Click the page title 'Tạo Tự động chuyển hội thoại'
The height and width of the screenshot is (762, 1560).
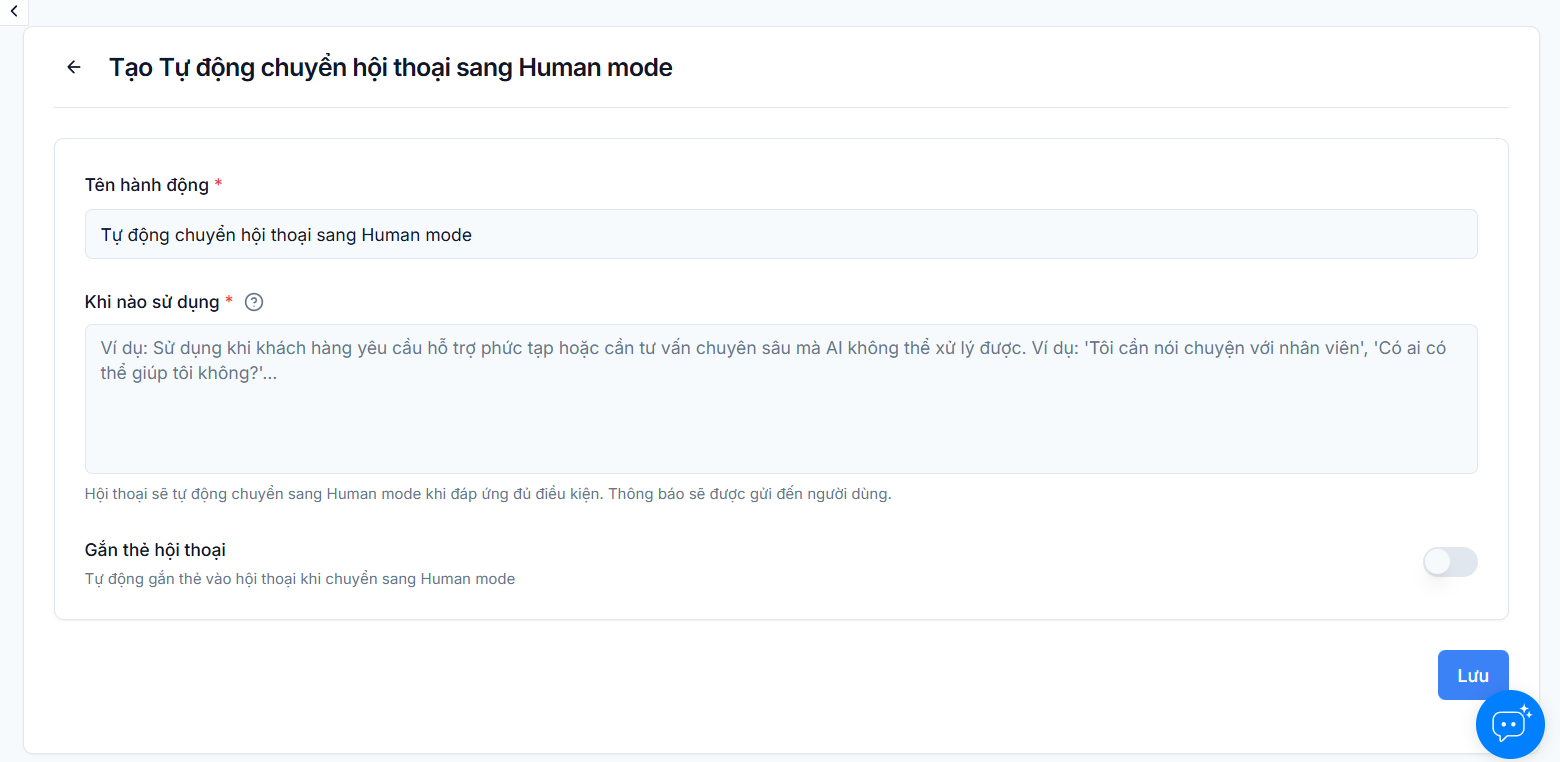(x=390, y=67)
